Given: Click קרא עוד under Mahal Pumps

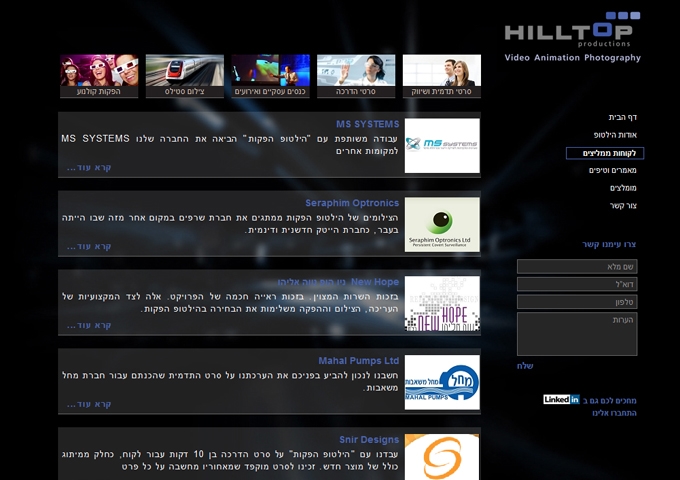Looking at the screenshot, I should click(x=89, y=404).
